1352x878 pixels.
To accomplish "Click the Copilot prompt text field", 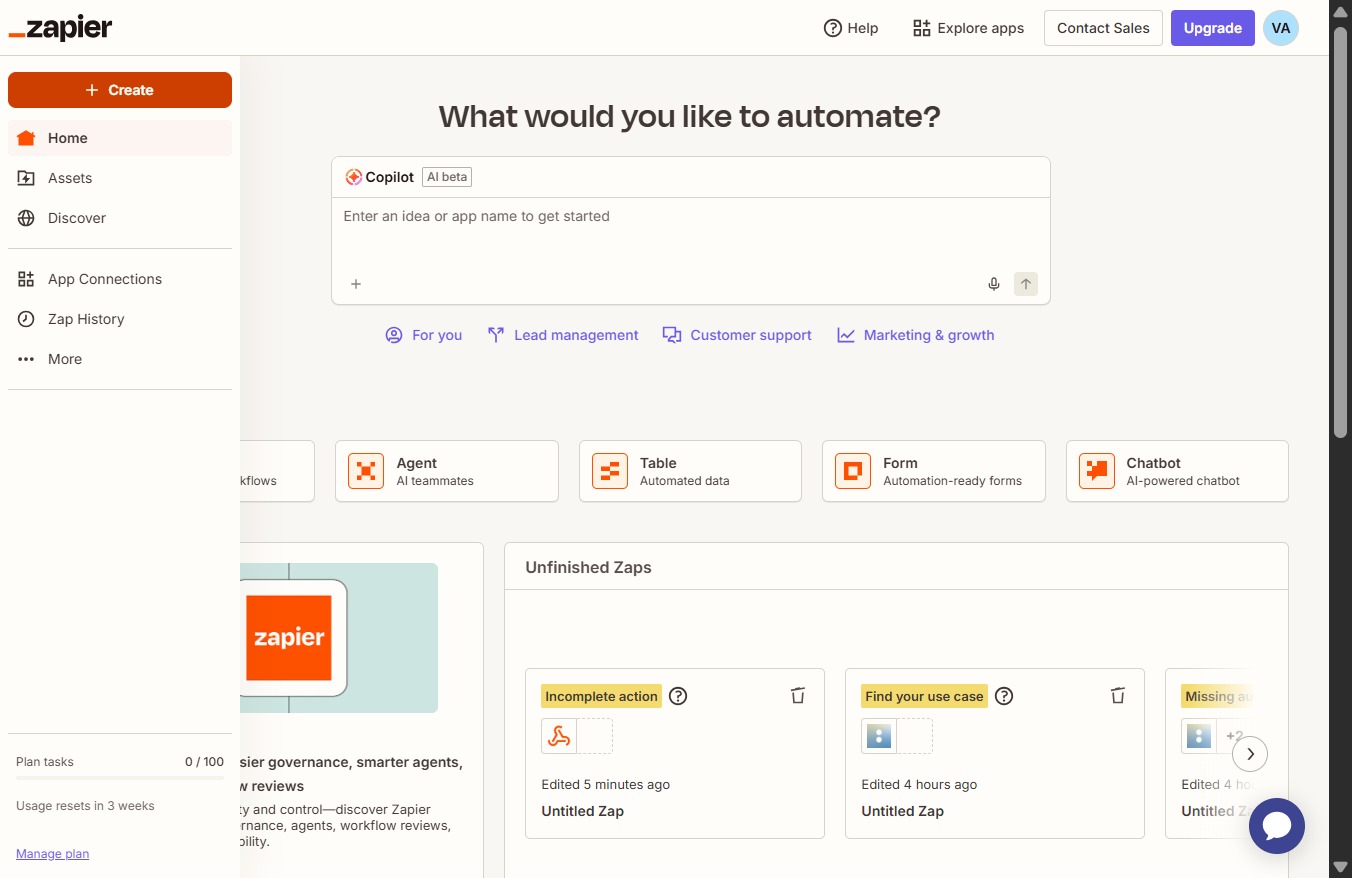I will coord(690,232).
